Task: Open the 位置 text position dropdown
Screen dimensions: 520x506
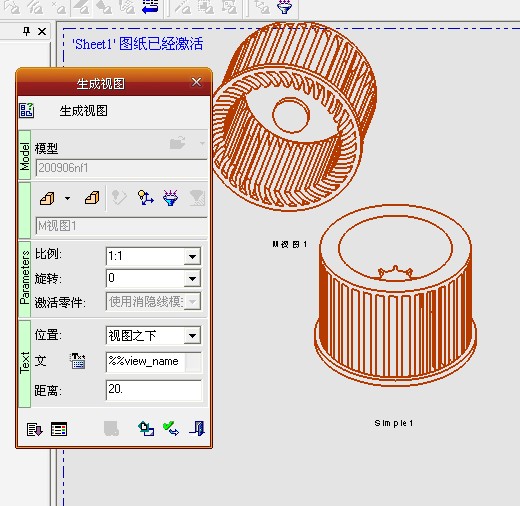Action: pos(192,335)
